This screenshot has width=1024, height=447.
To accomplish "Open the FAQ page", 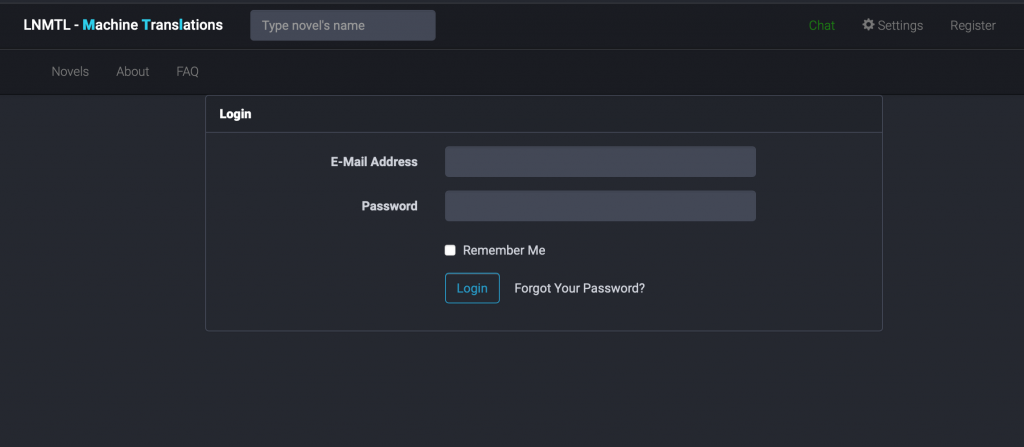I will click(x=187, y=72).
